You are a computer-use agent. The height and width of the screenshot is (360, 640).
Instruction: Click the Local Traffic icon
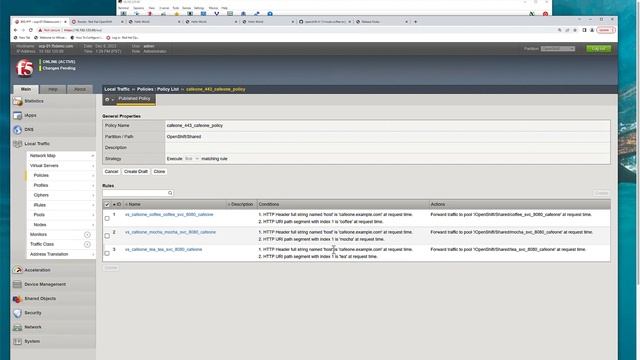tap(18, 144)
